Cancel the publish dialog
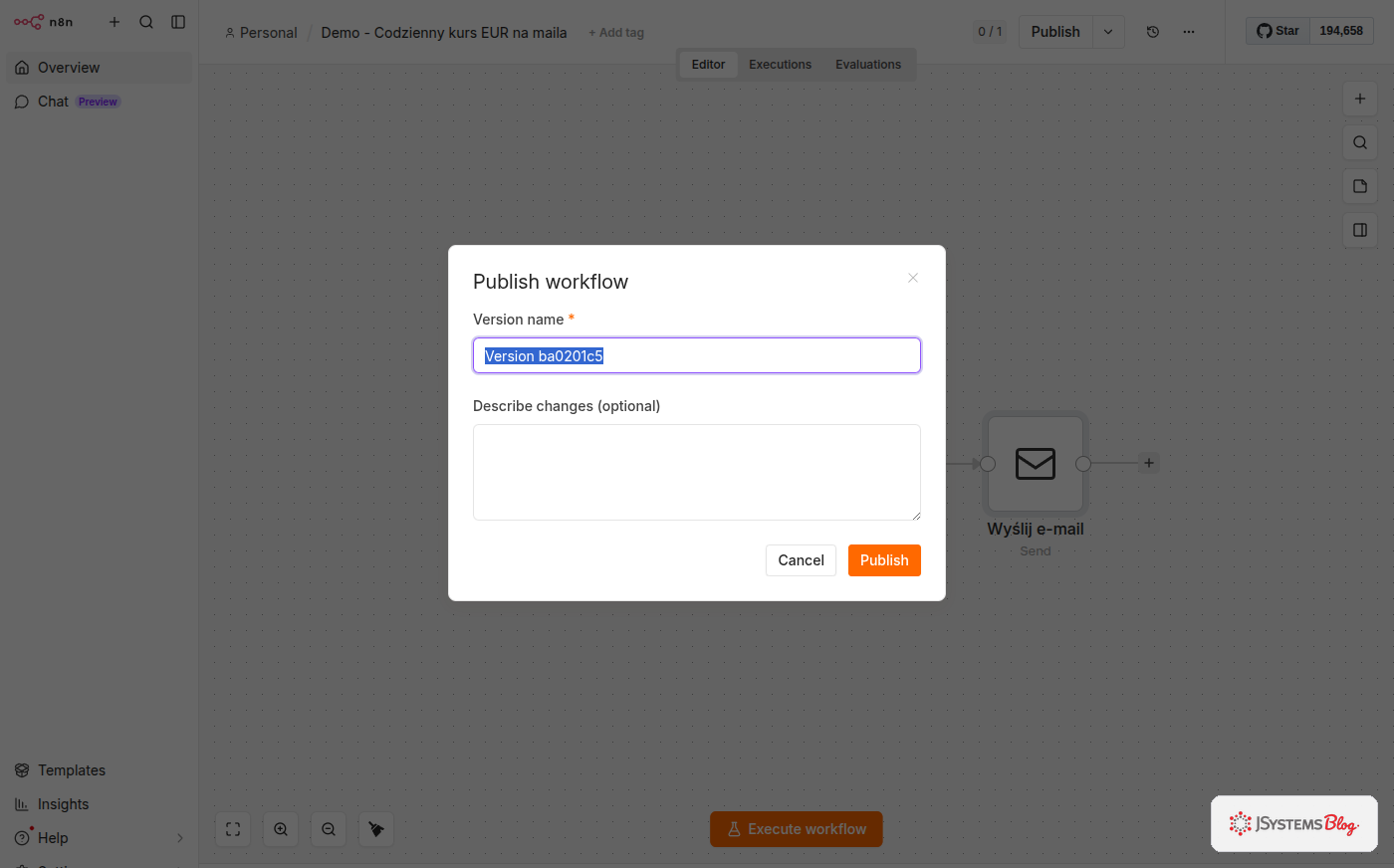Screen dimensions: 1394x868 pos(801,560)
